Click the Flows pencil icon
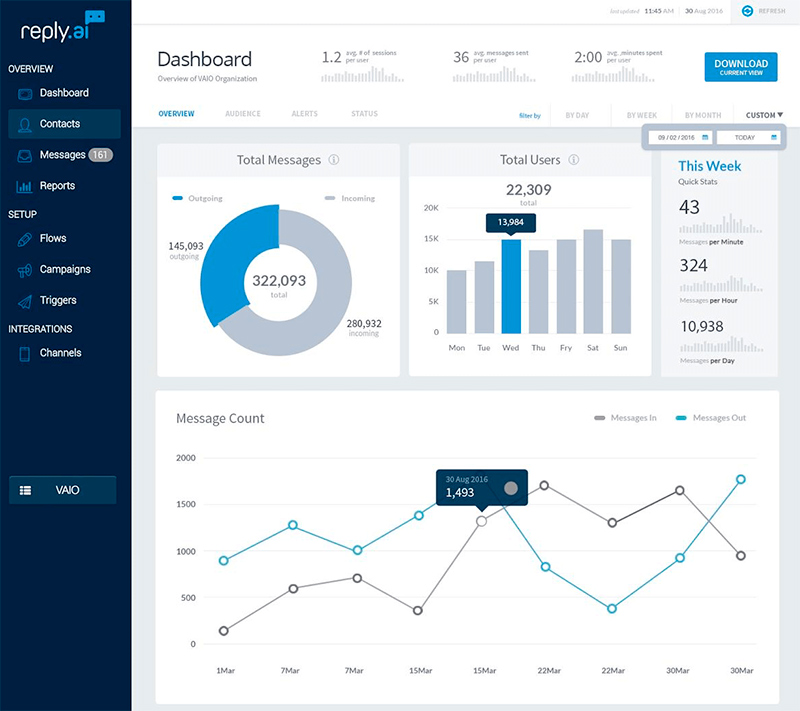The height and width of the screenshot is (711, 800). pyautogui.click(x=24, y=239)
